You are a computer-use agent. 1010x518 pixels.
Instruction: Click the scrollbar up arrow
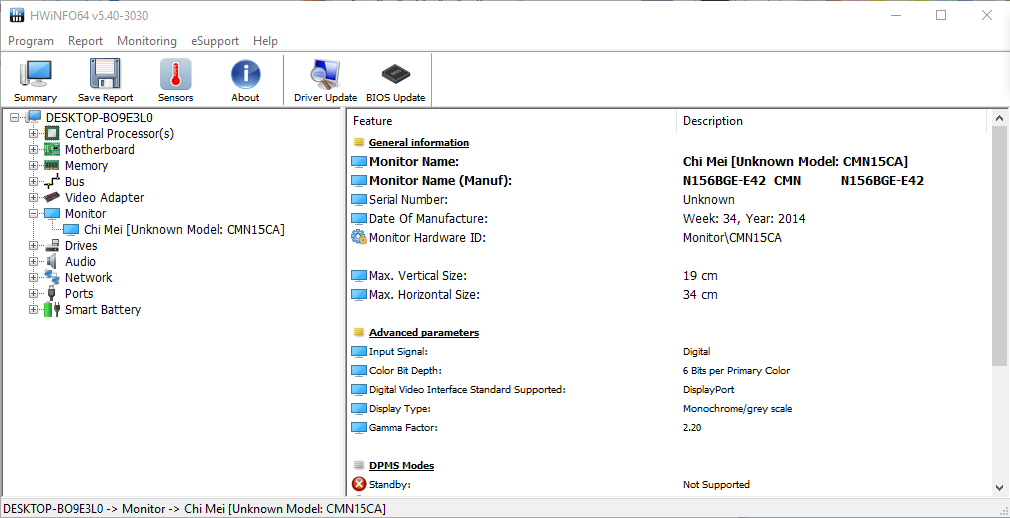[x=1000, y=119]
